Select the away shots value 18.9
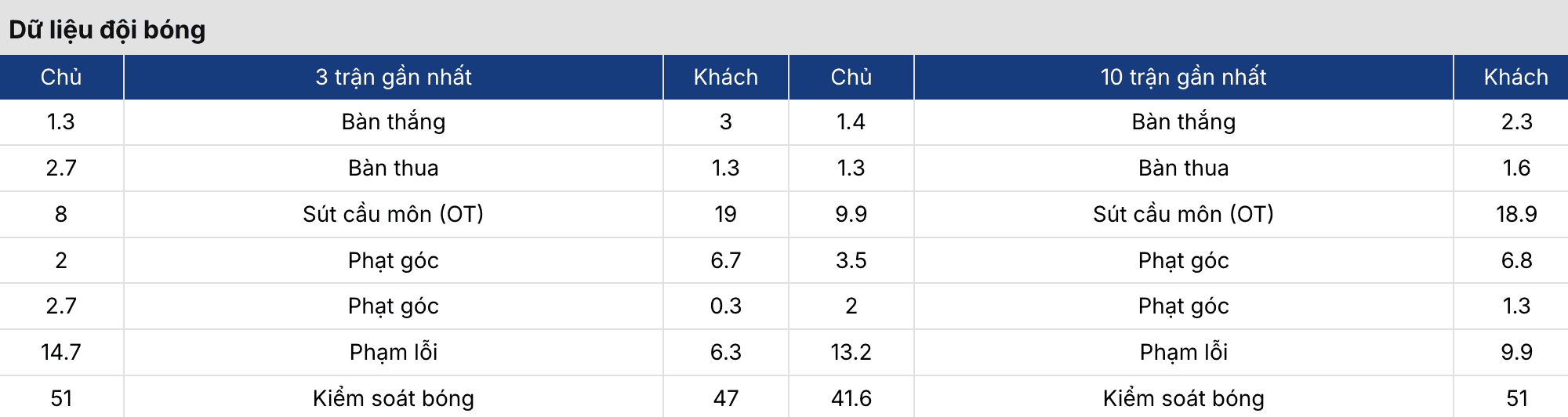The height and width of the screenshot is (417, 1568). 1515,214
